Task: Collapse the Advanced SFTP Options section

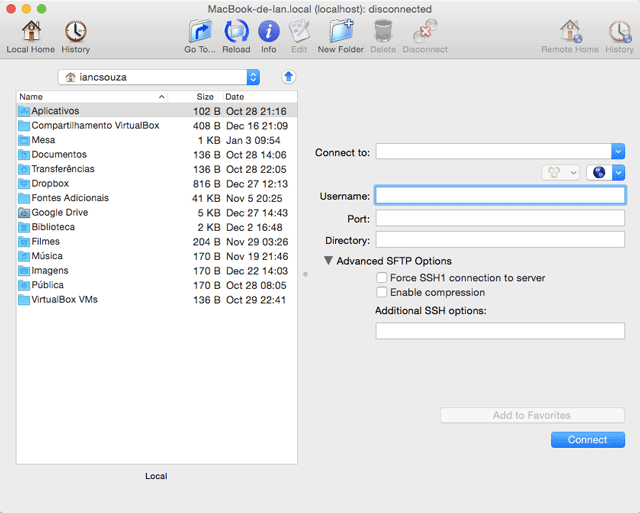Action: pos(328,261)
